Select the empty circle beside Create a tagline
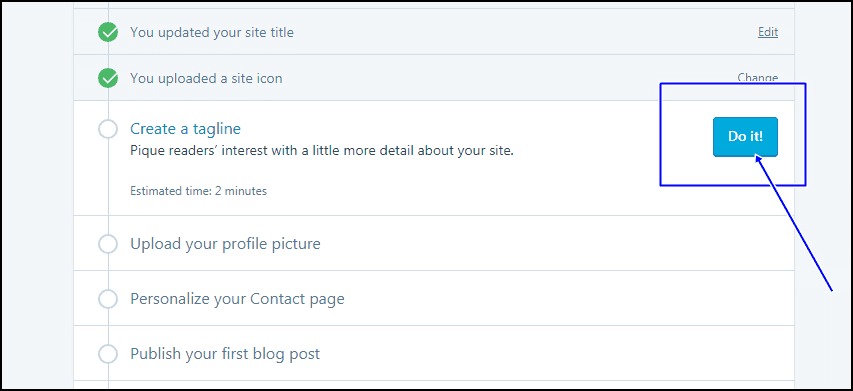Image resolution: width=853 pixels, height=391 pixels. coord(108,129)
